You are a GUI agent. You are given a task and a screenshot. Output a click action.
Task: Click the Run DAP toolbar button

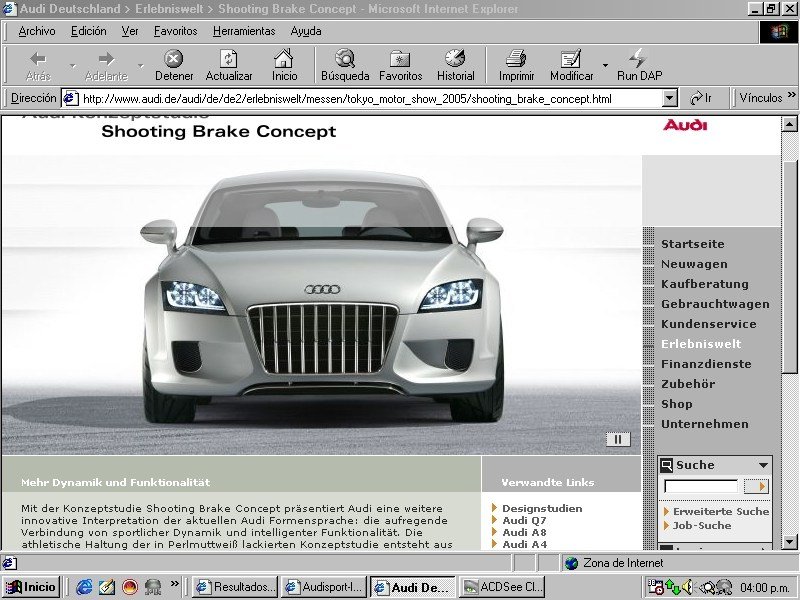click(x=639, y=65)
